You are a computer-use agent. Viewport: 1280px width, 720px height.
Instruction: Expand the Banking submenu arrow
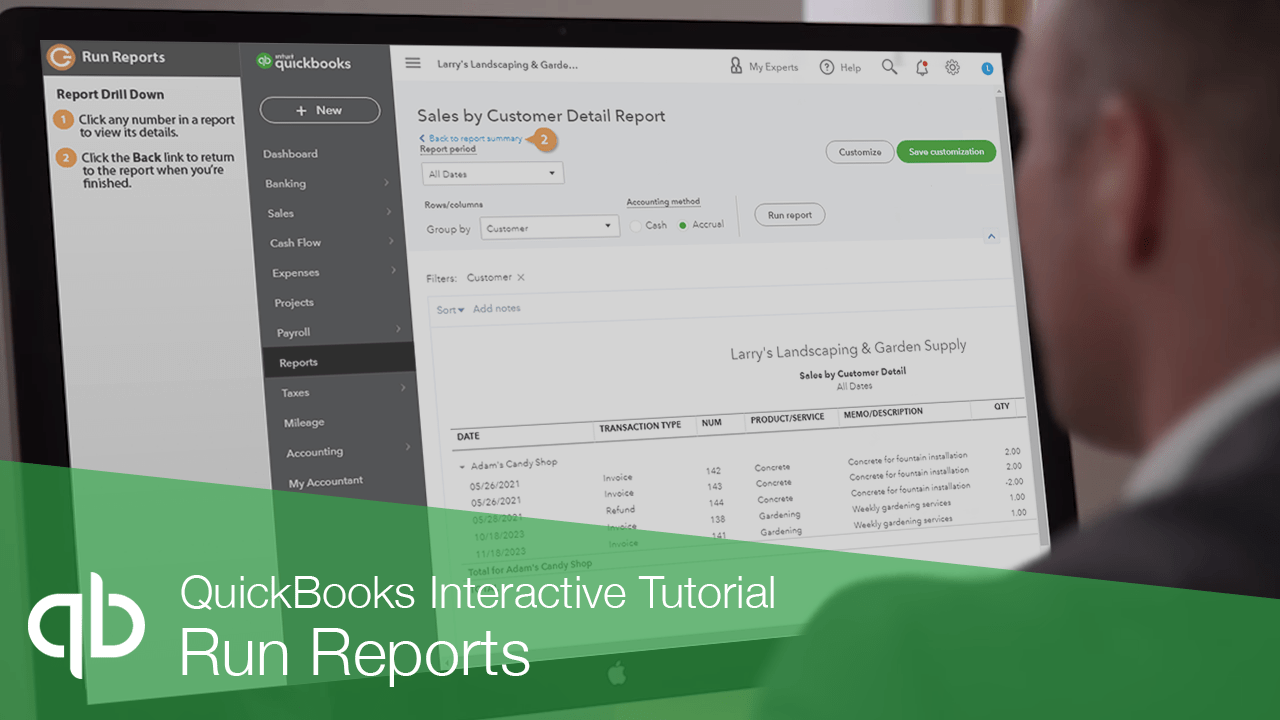pyautogui.click(x=386, y=183)
